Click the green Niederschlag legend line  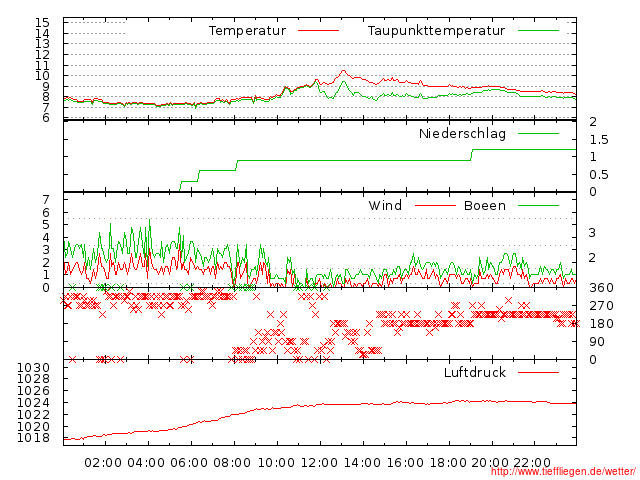[538, 133]
